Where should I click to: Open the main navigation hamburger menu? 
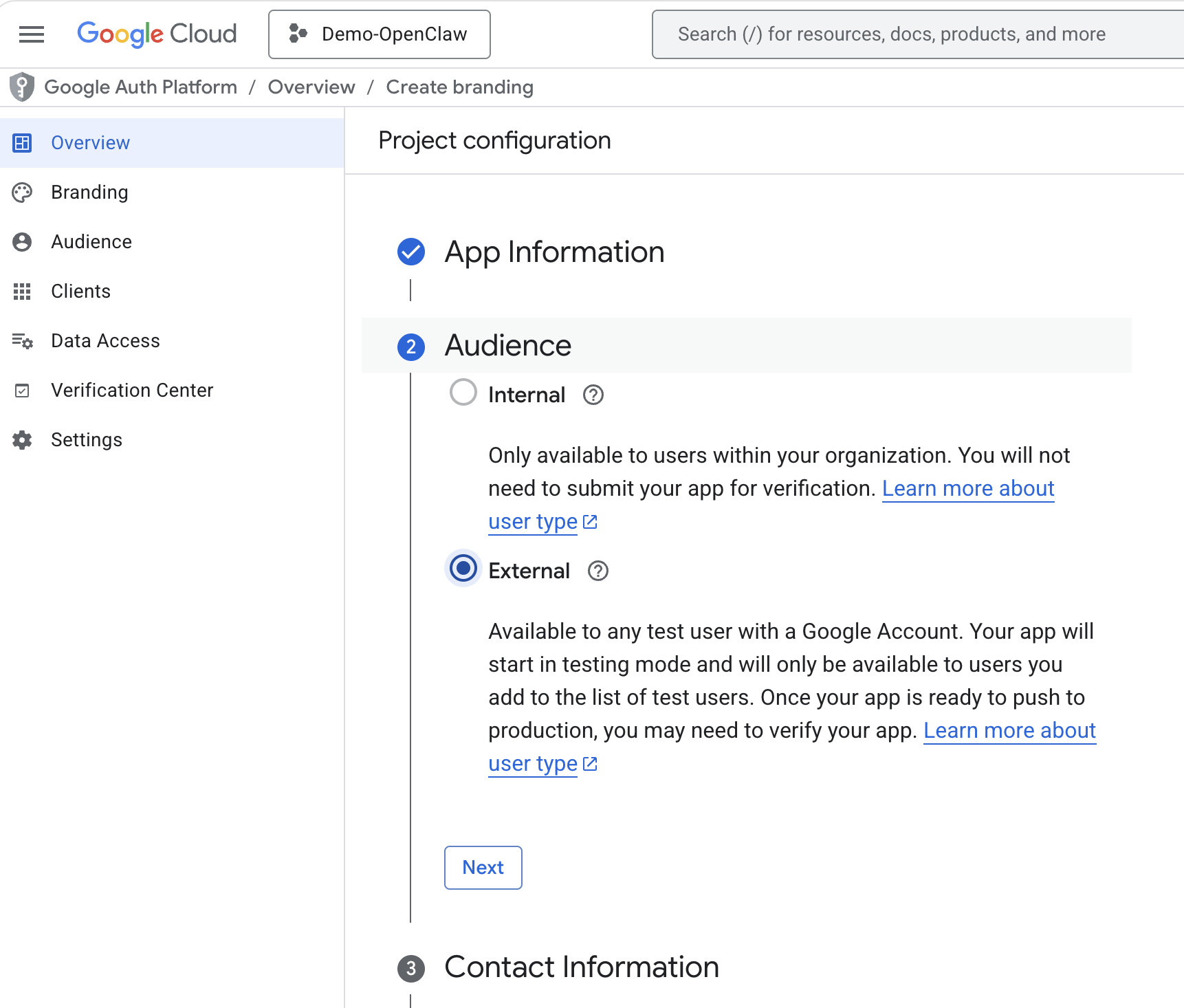31,34
